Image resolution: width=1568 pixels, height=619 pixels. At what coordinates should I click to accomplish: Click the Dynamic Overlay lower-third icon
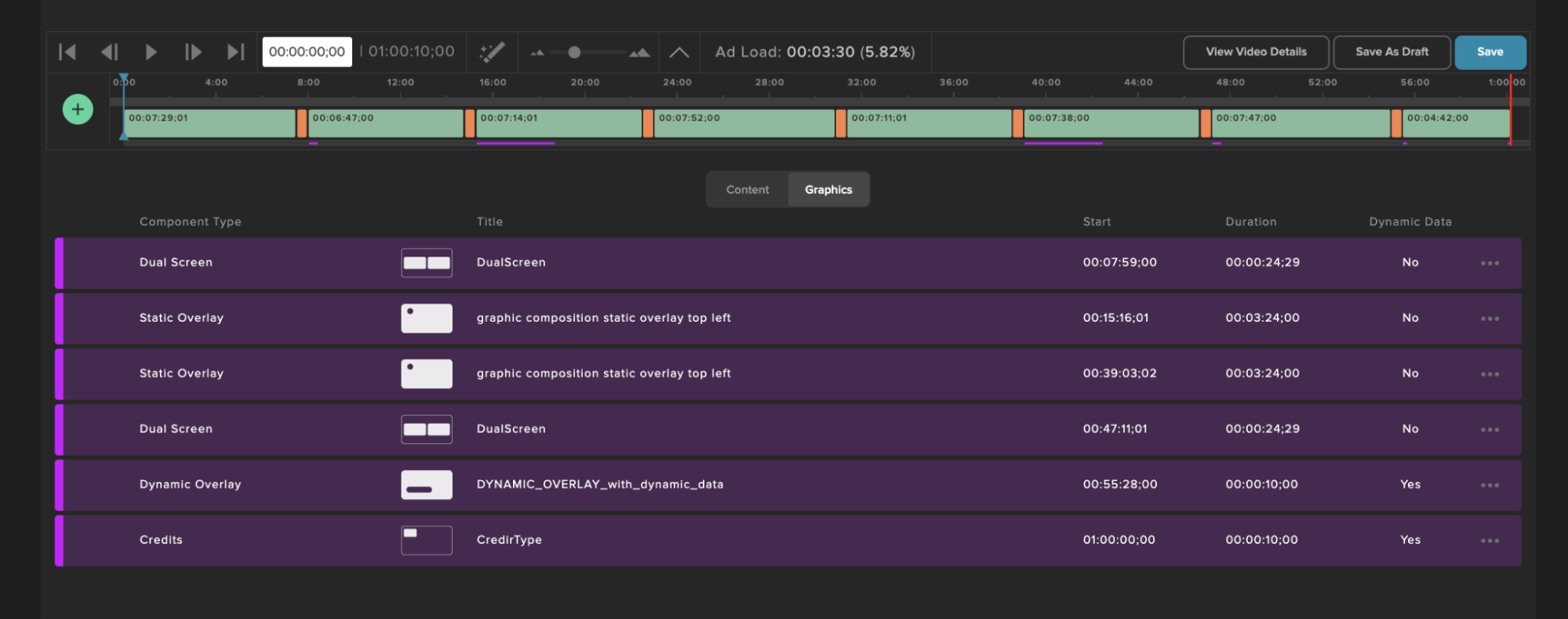click(427, 485)
